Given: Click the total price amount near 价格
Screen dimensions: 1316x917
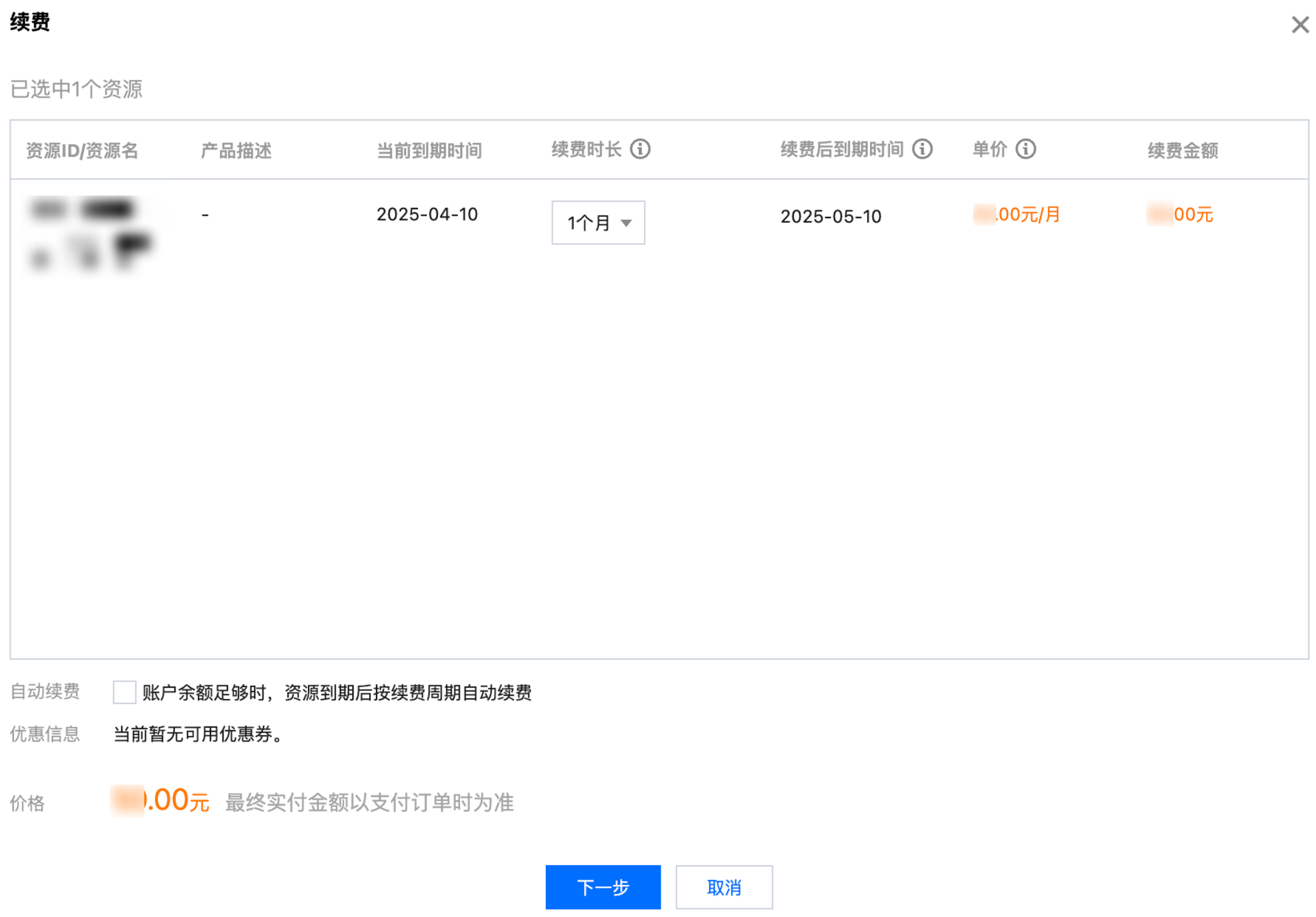Looking at the screenshot, I should pyautogui.click(x=160, y=801).
